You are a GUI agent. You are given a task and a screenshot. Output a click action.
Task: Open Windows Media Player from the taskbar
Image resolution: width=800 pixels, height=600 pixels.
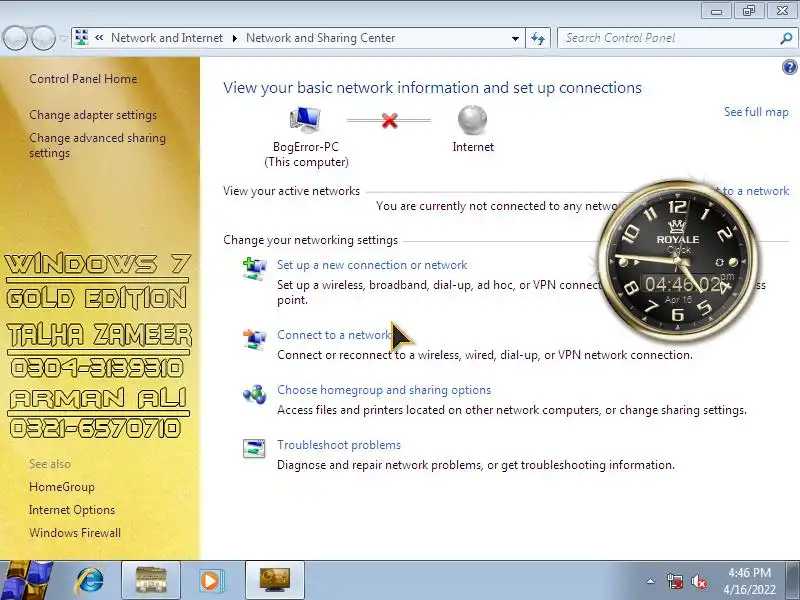tap(210, 581)
